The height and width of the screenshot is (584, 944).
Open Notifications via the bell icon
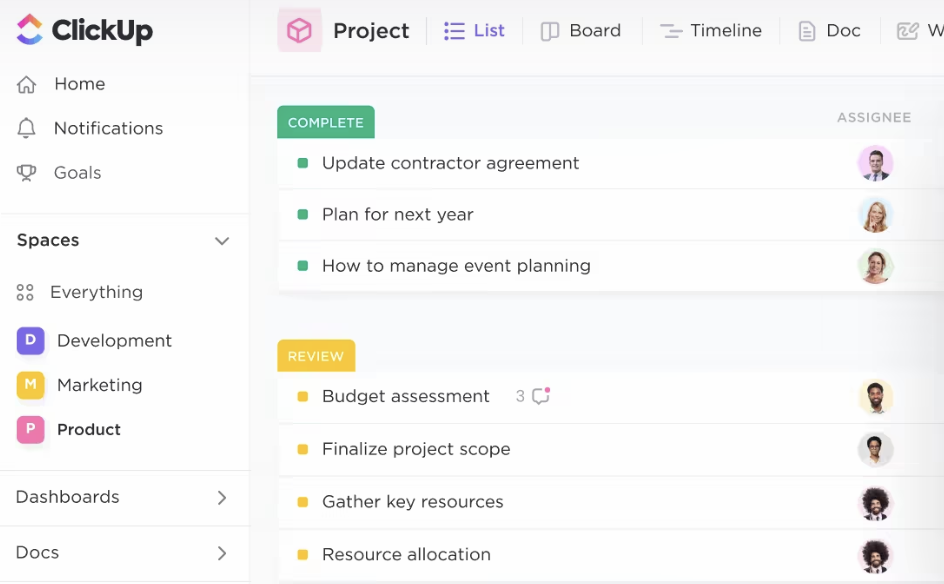(26, 128)
